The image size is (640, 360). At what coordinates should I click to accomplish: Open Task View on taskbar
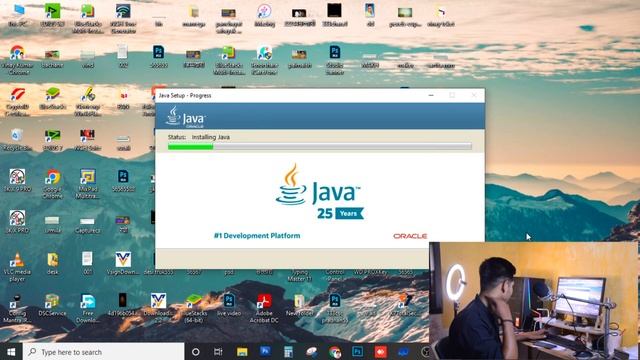[218, 352]
